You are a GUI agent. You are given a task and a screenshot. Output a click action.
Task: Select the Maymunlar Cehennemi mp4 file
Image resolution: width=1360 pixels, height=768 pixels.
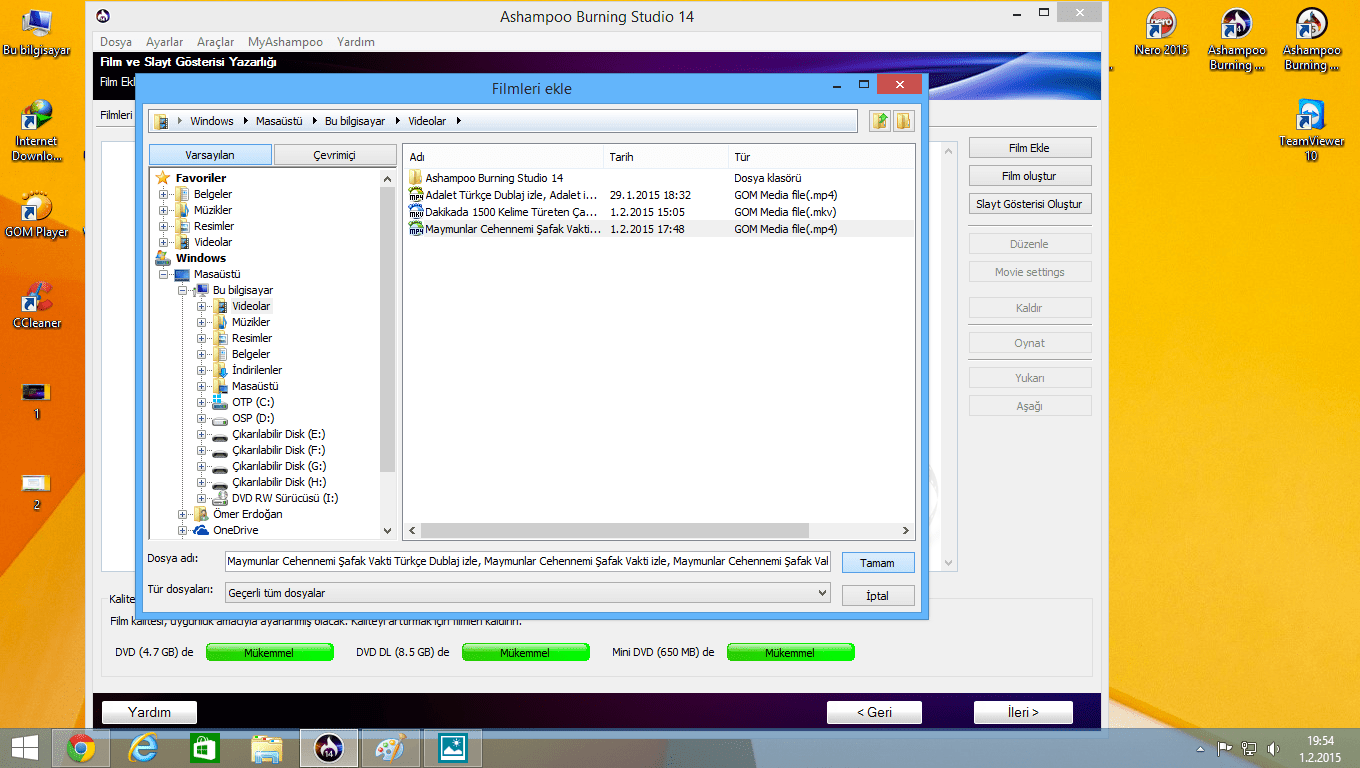point(504,229)
